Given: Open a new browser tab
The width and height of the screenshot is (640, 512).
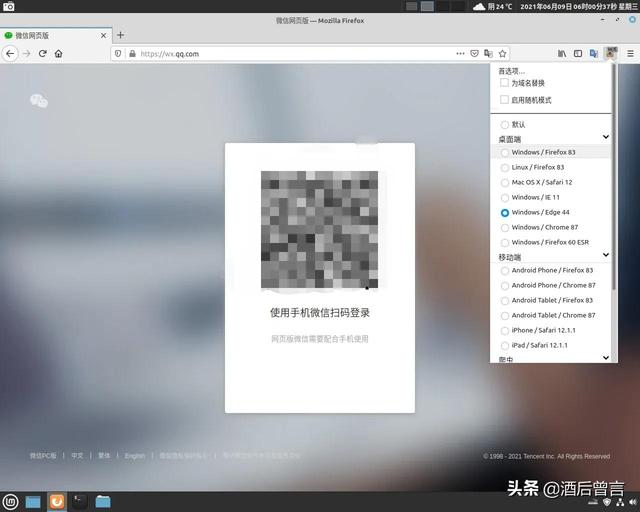Looking at the screenshot, I should pyautogui.click(x=121, y=35).
